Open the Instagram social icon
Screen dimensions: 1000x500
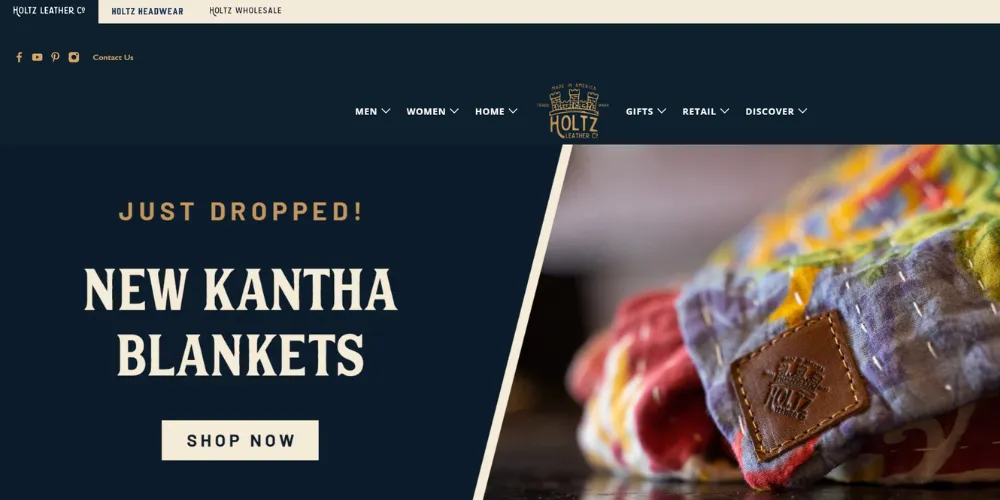pos(74,57)
